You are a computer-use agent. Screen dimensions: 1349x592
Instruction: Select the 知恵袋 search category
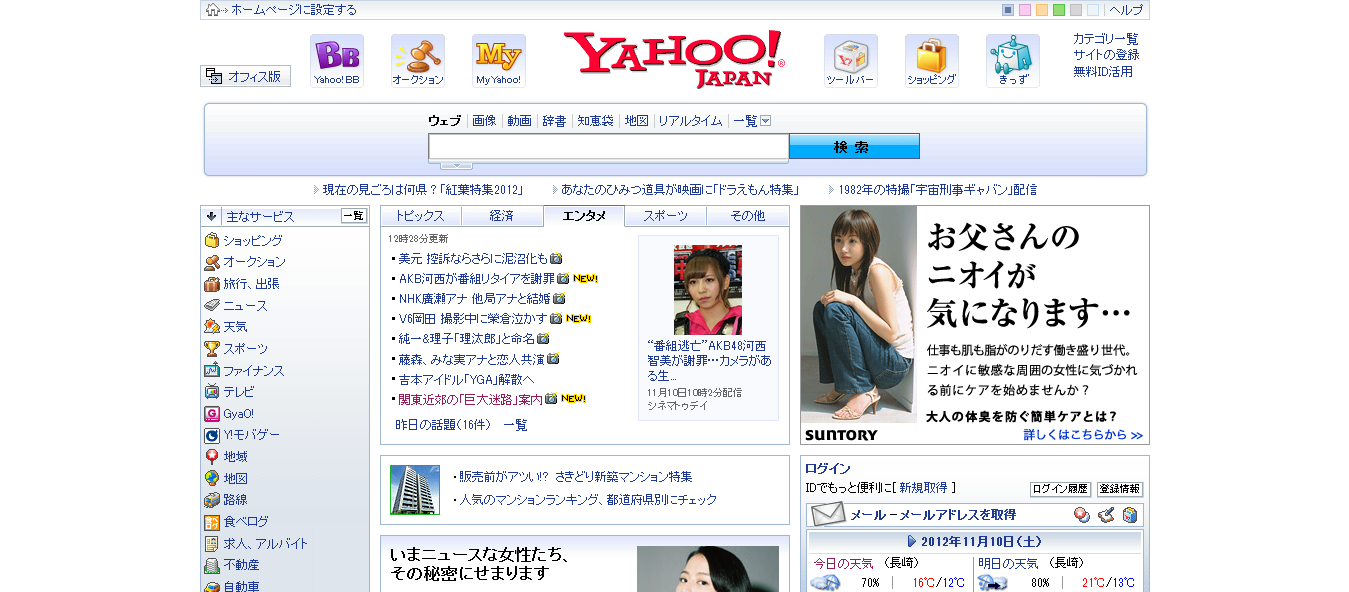click(595, 121)
